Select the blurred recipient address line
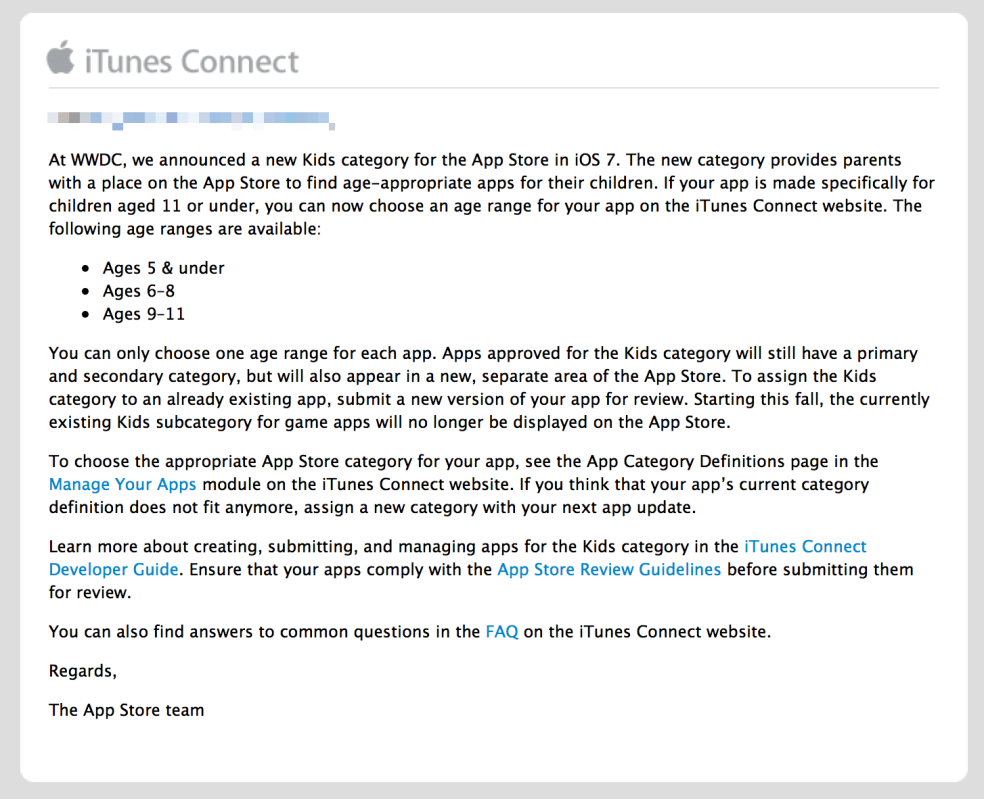The image size is (984, 799). click(190, 120)
